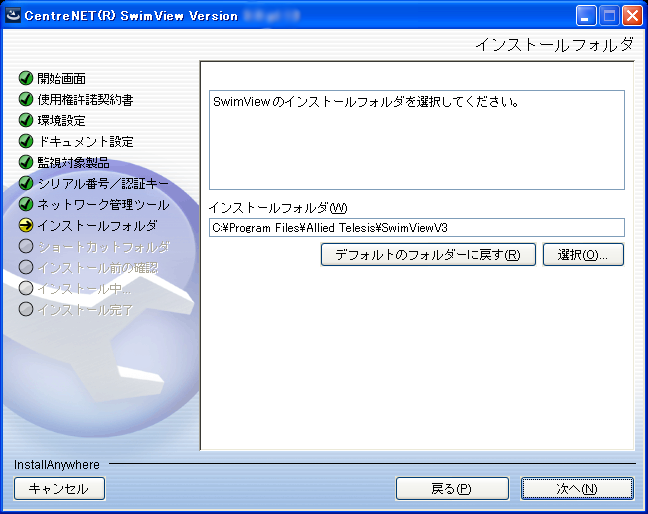This screenshot has width=648, height=514.
Task: Click the green check icon beside ドキュメント設定
Action: tap(26, 141)
